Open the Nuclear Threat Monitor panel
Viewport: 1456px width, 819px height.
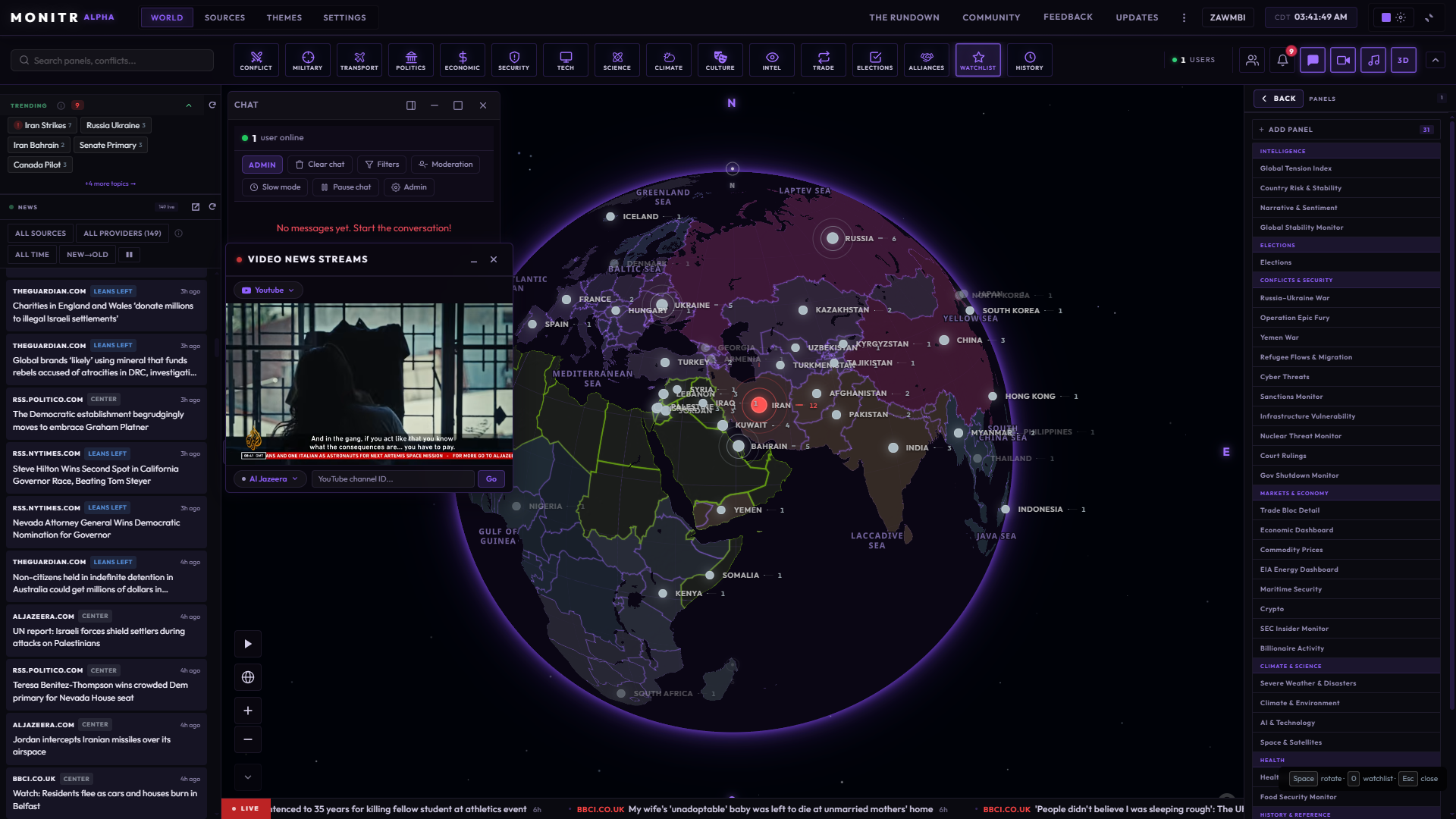click(x=1346, y=436)
